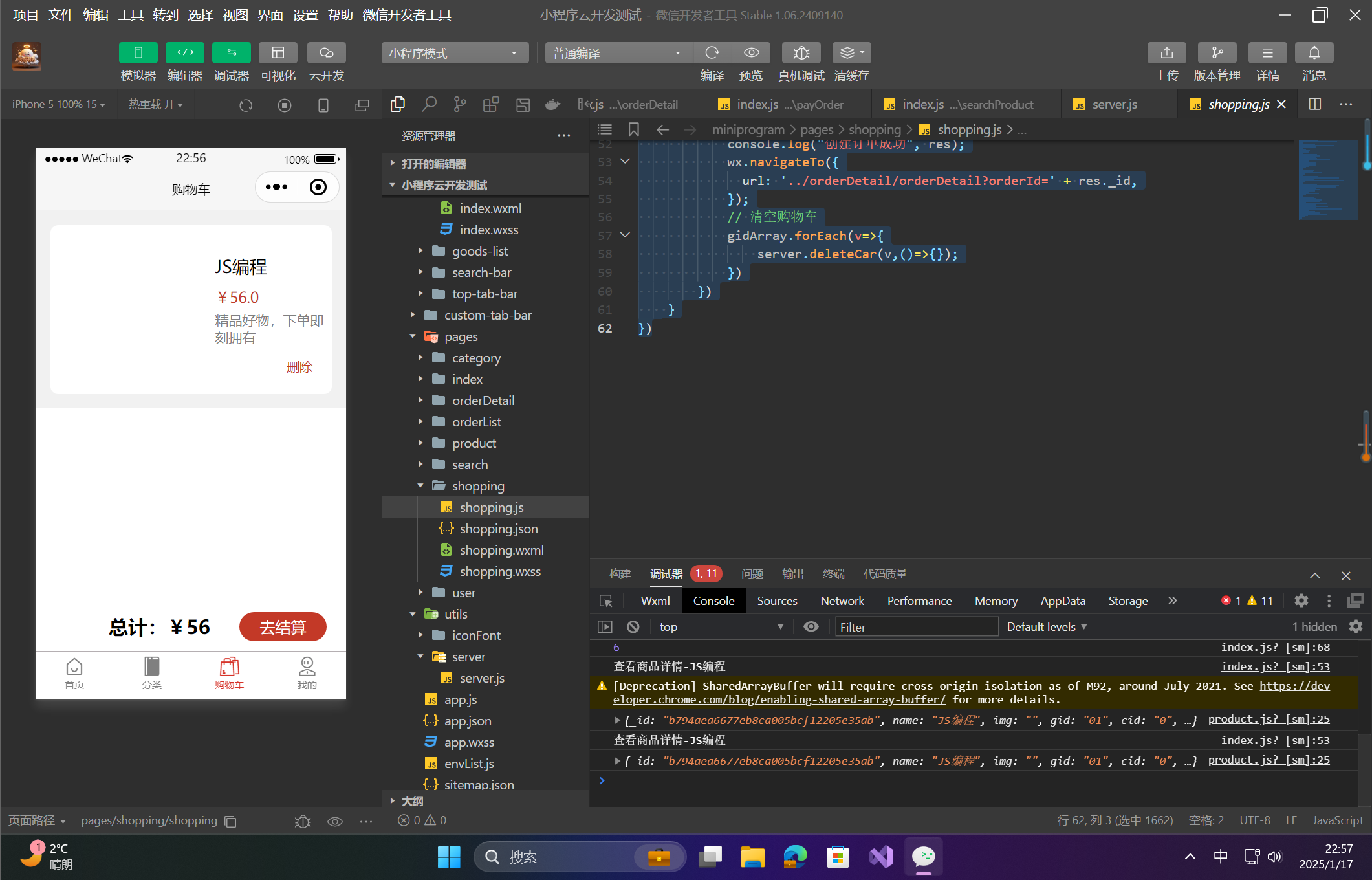Open the Default levels dropdown

[1047, 626]
